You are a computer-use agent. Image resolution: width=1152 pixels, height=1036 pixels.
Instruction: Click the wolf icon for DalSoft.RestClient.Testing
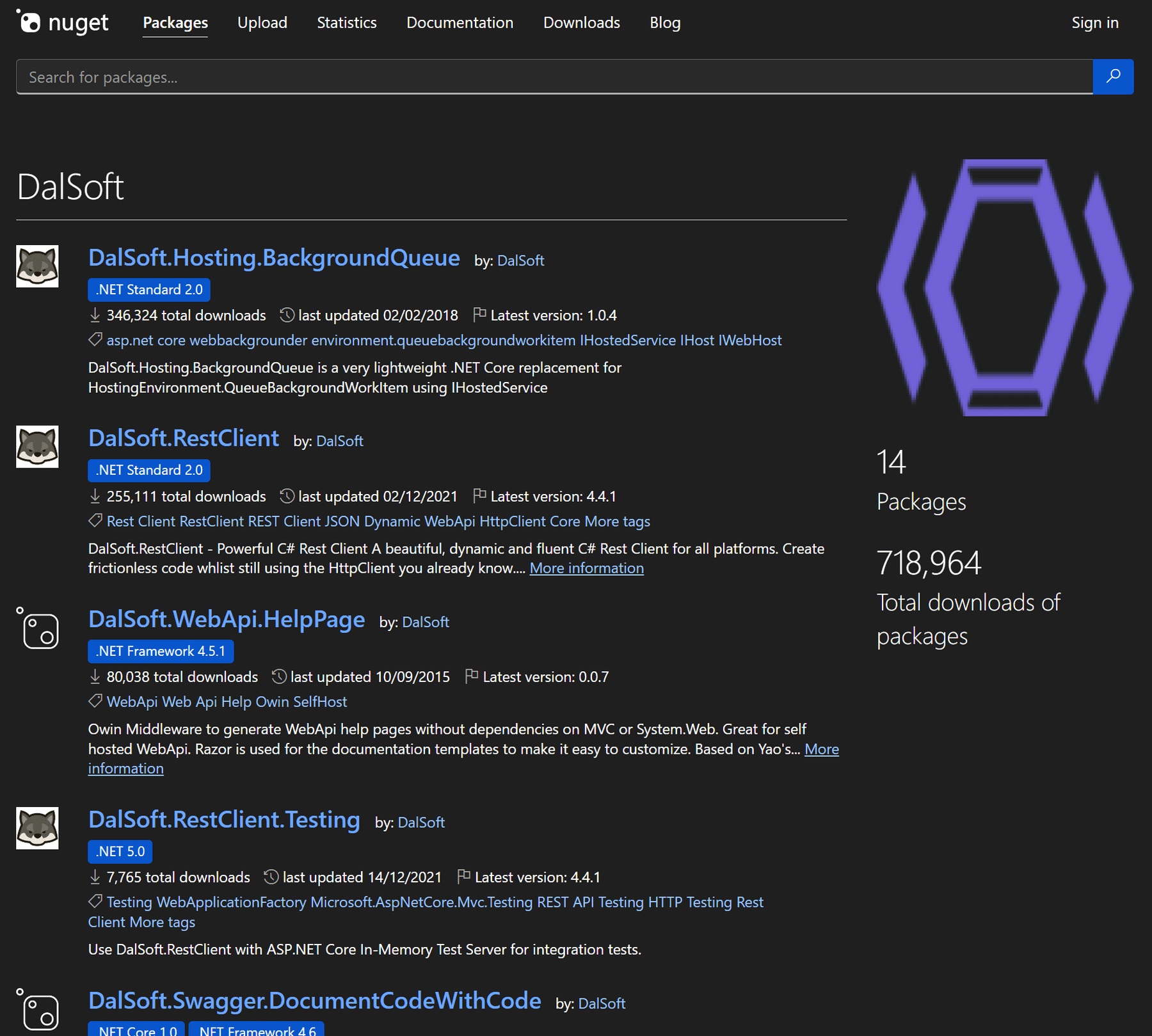point(36,827)
